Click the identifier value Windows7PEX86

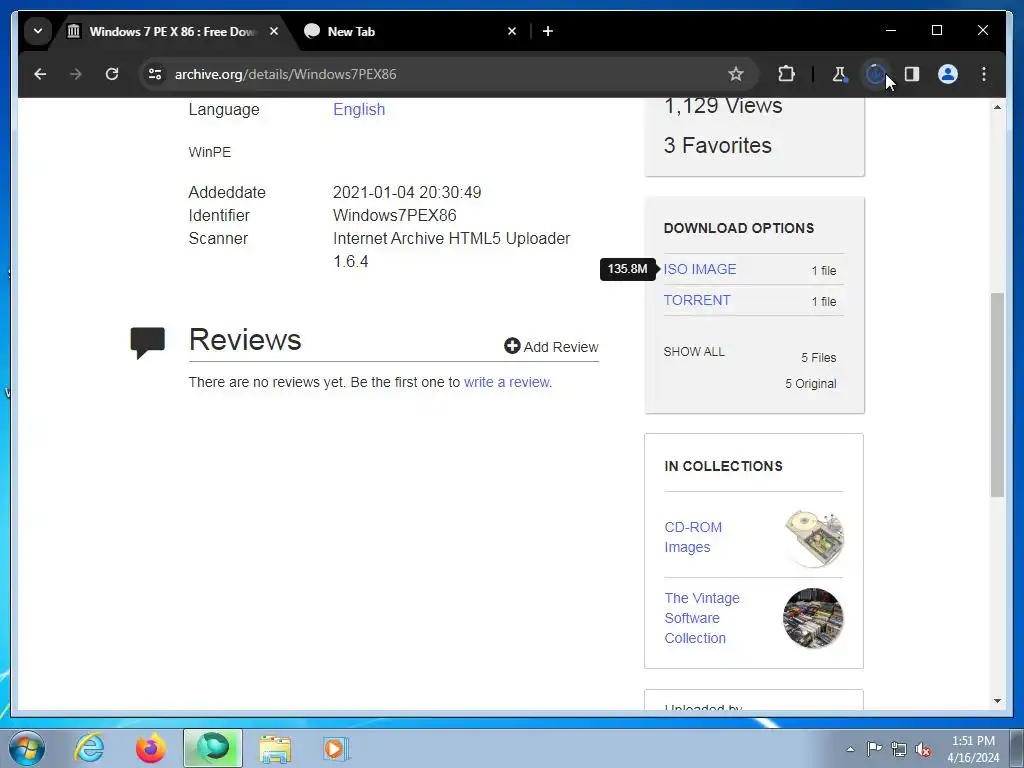(x=394, y=216)
